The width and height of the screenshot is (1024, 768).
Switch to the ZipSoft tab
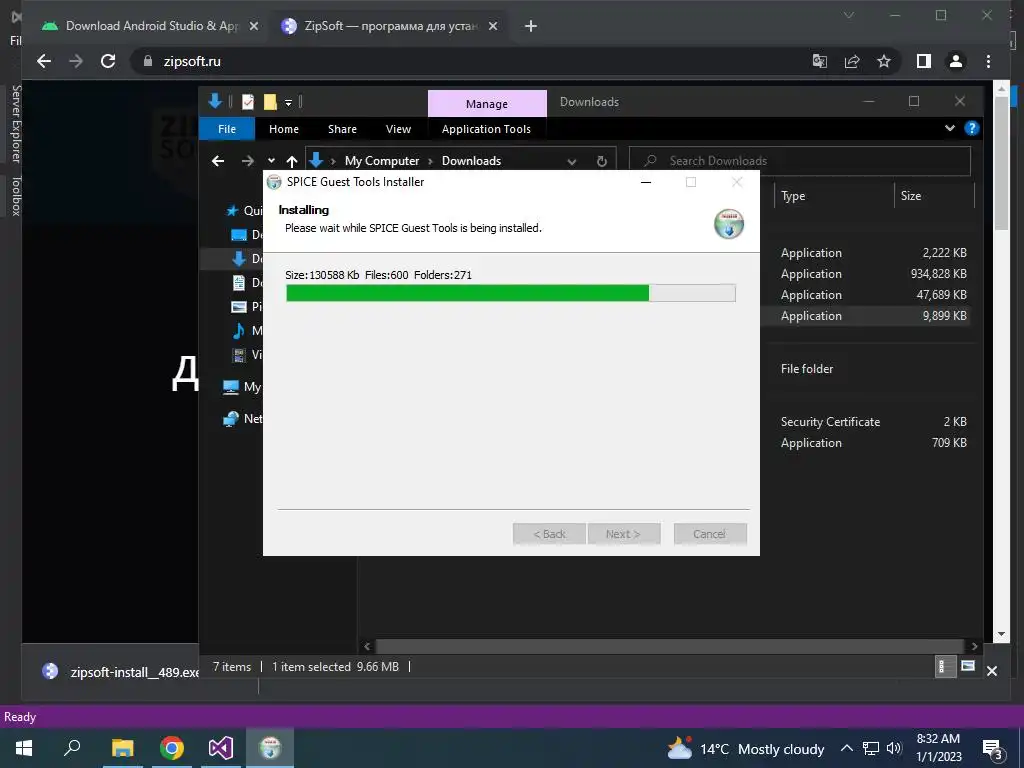pos(390,26)
